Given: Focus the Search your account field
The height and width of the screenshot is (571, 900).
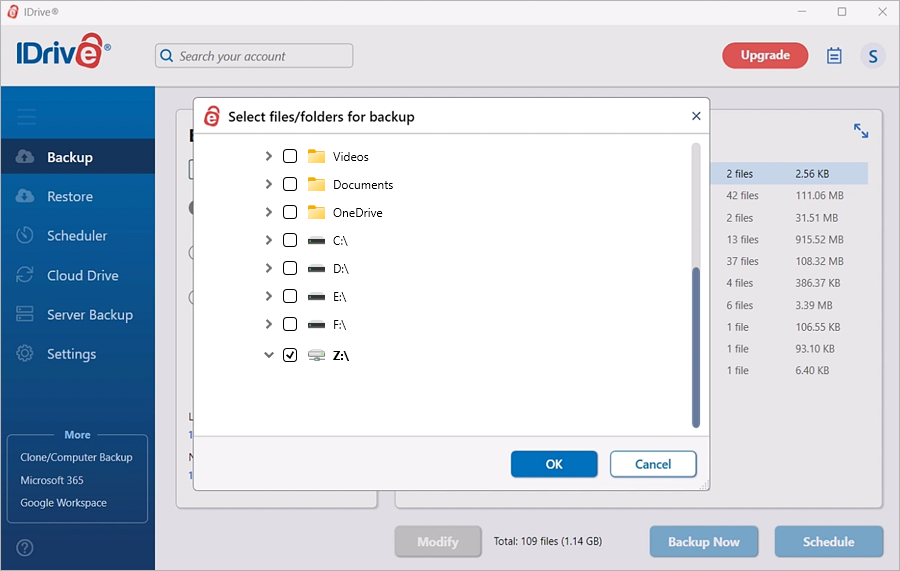Looking at the screenshot, I should coord(254,56).
